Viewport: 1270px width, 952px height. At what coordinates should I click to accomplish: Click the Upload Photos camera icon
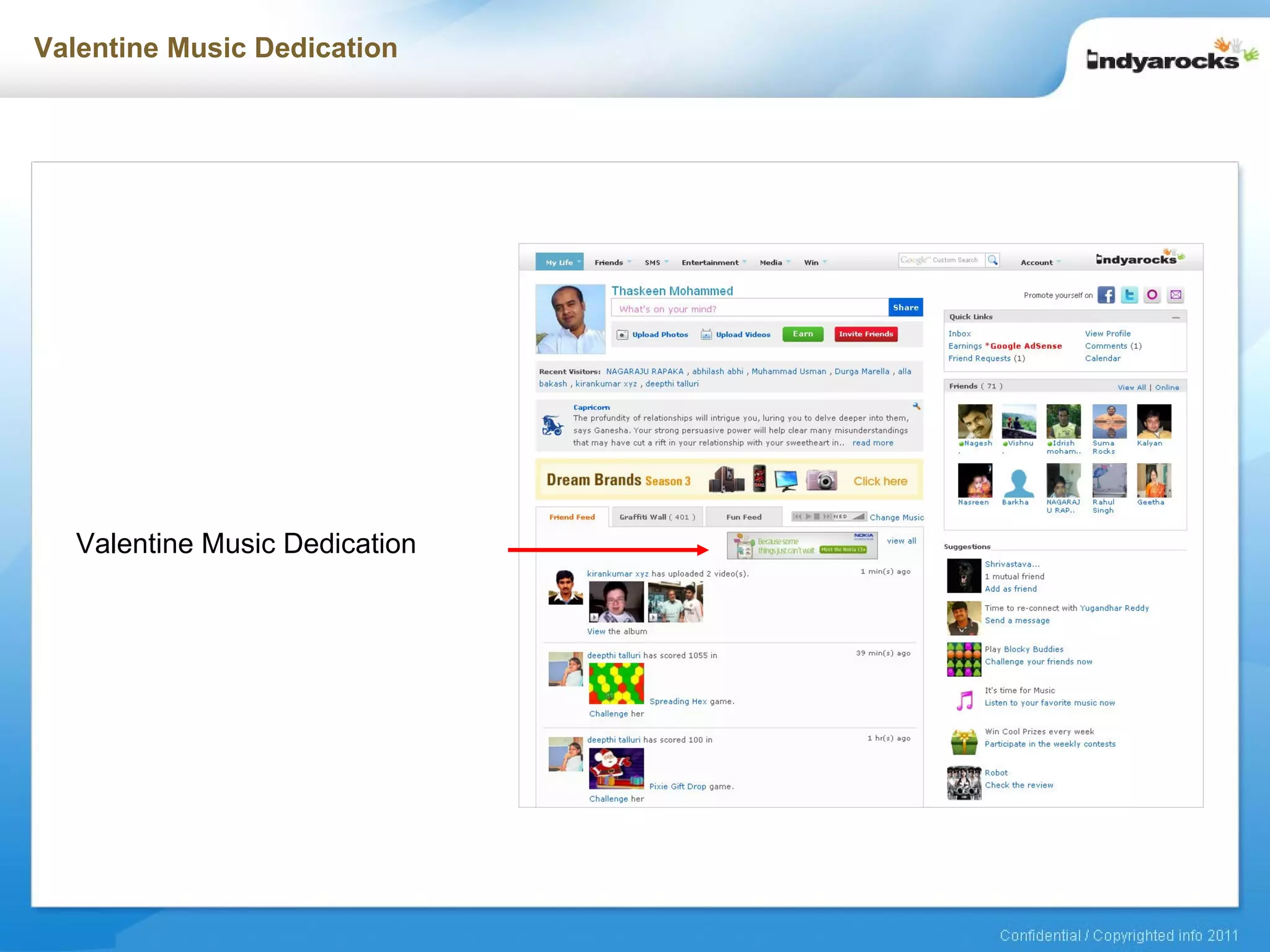[622, 335]
